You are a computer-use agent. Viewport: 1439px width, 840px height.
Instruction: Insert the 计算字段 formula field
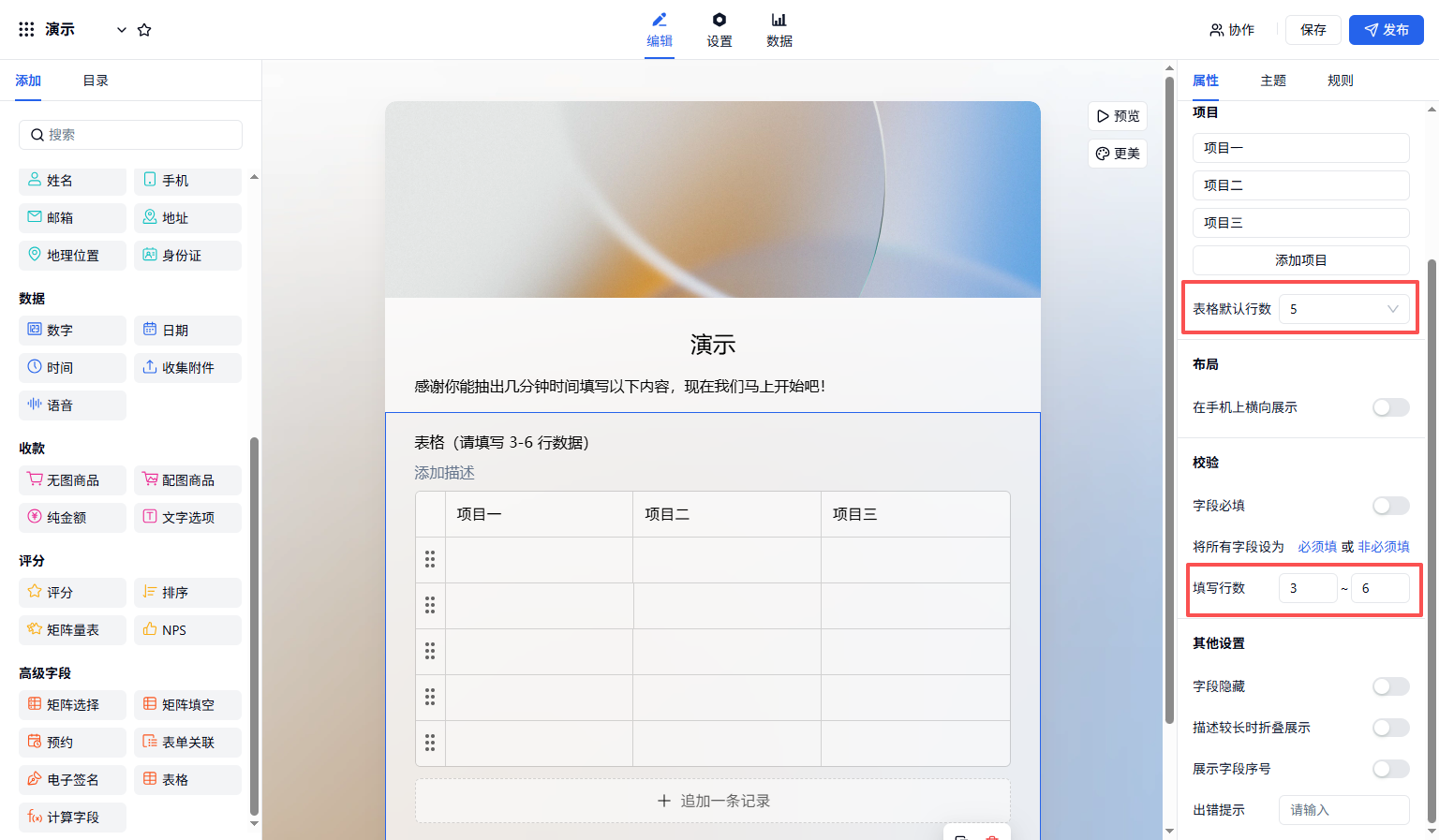pos(72,818)
